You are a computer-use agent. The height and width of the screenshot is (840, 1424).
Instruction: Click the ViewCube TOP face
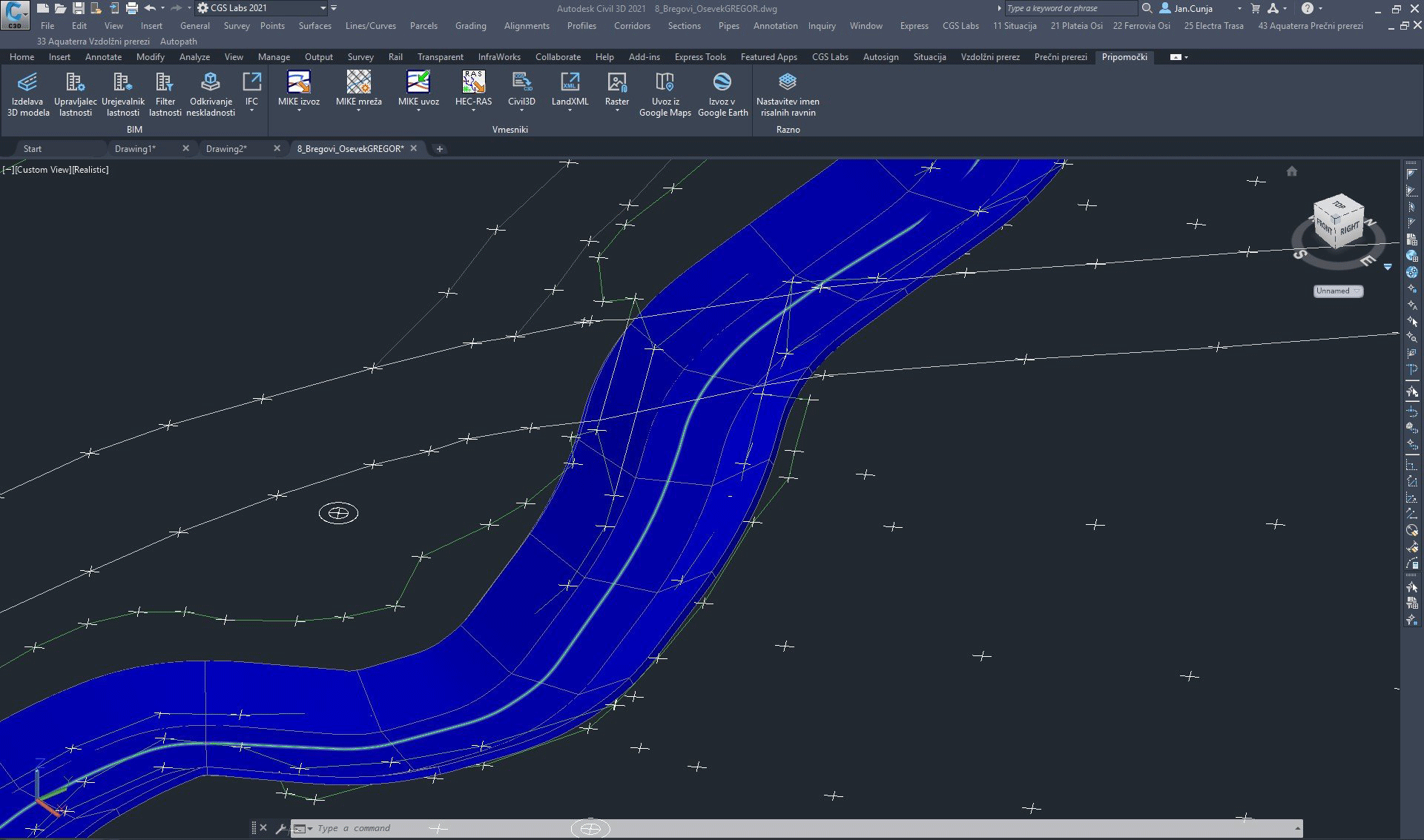coord(1339,205)
